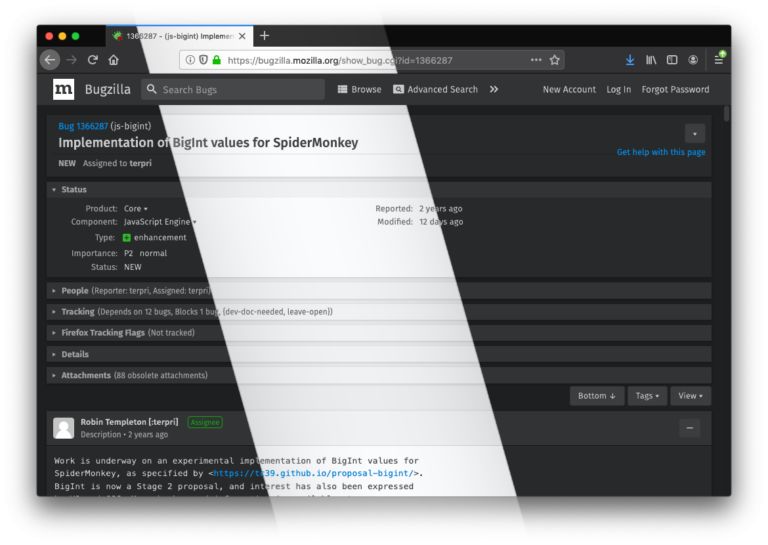The image size is (768, 545).
Task: Click the 'Reported: 2 years ago' value
Action: click(440, 209)
